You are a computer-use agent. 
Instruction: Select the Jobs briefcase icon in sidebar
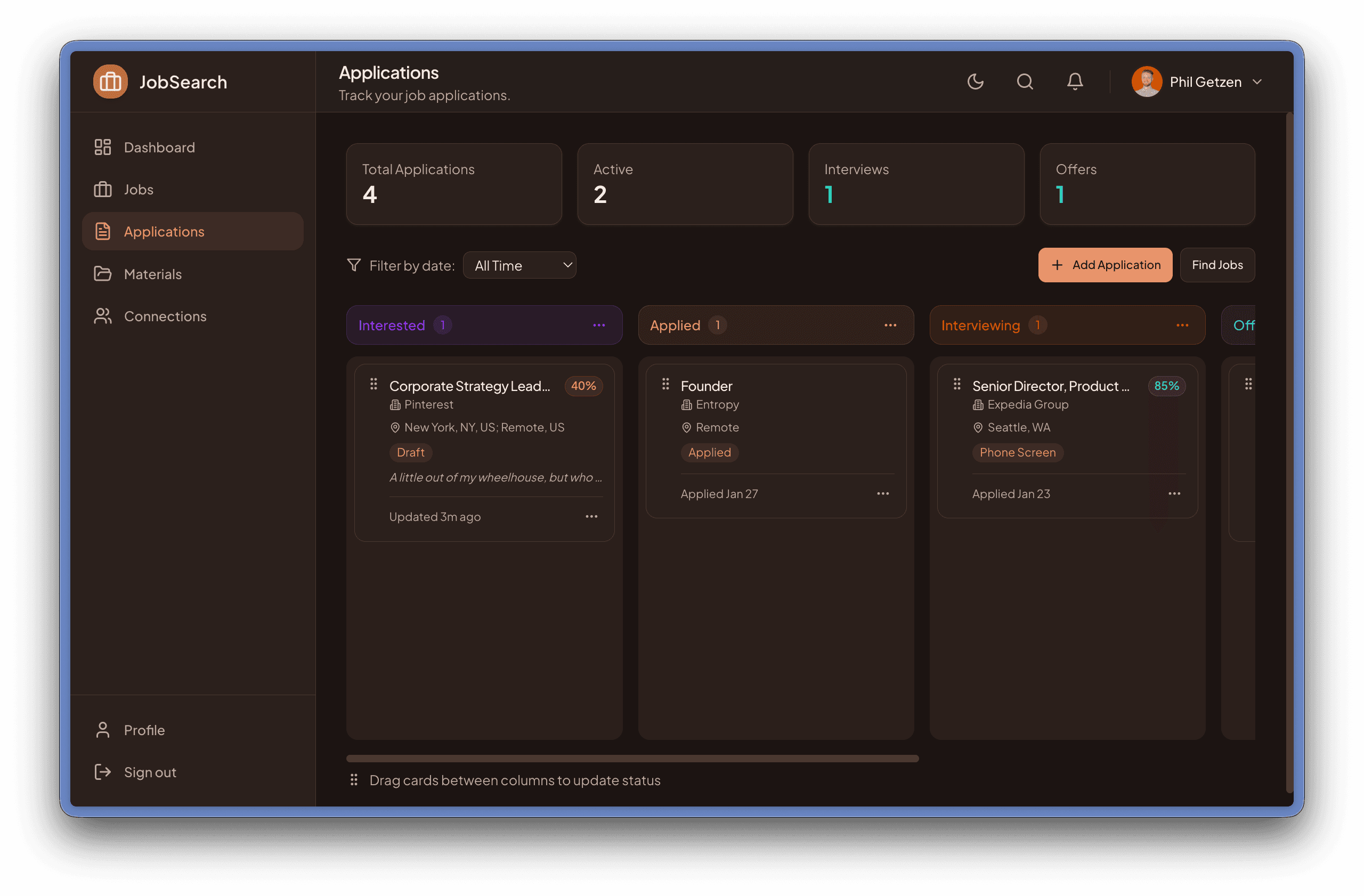pos(103,189)
